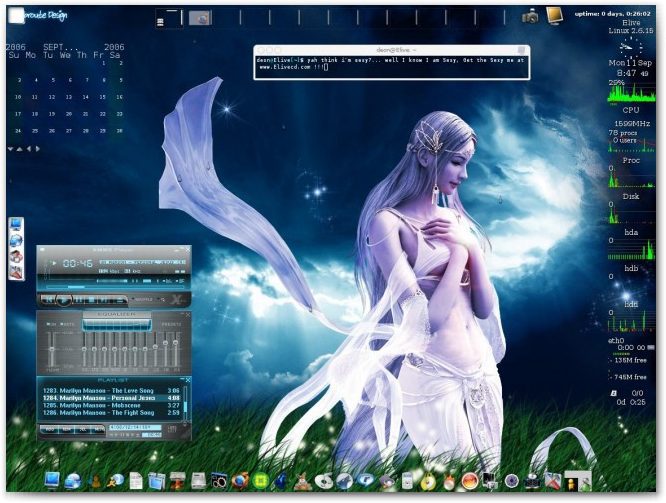Click the XMMS song position seek bar
666x503 pixels.
115,287
